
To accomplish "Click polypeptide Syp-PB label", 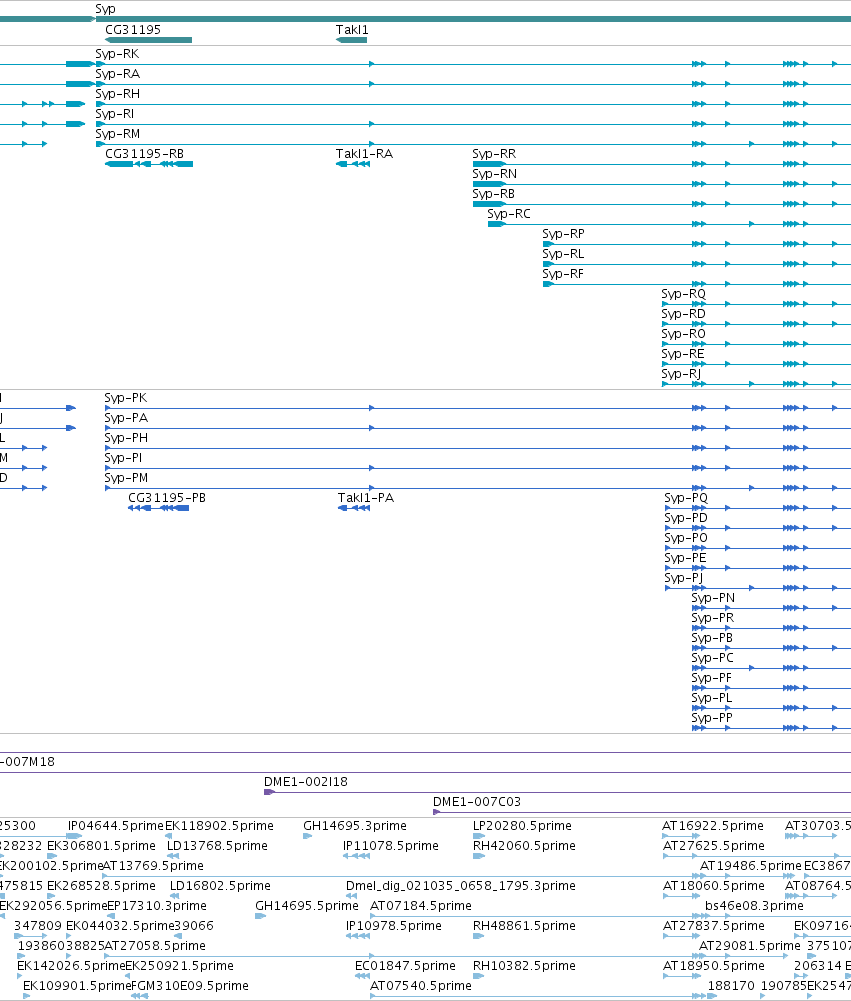I will tap(712, 638).
